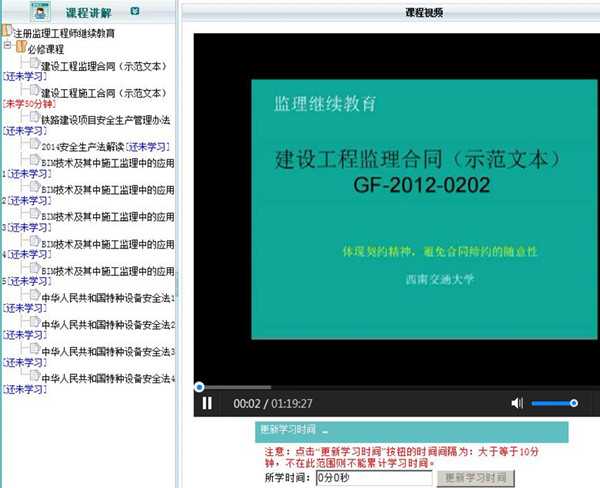This screenshot has width=600, height=488.
Task: Click 还未学习 status under 建设工程监理合同
Action: tap(24, 77)
